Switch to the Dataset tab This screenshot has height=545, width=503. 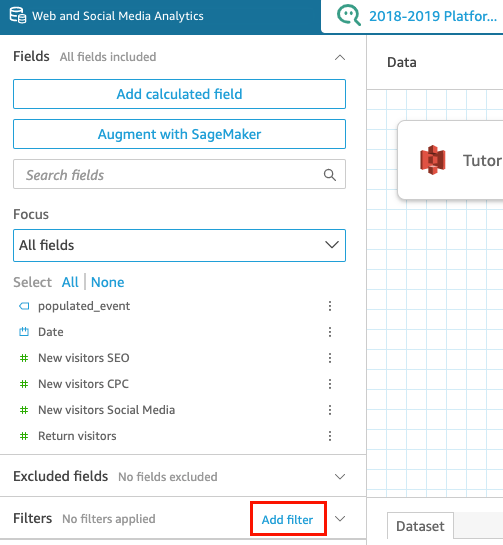[x=420, y=526]
